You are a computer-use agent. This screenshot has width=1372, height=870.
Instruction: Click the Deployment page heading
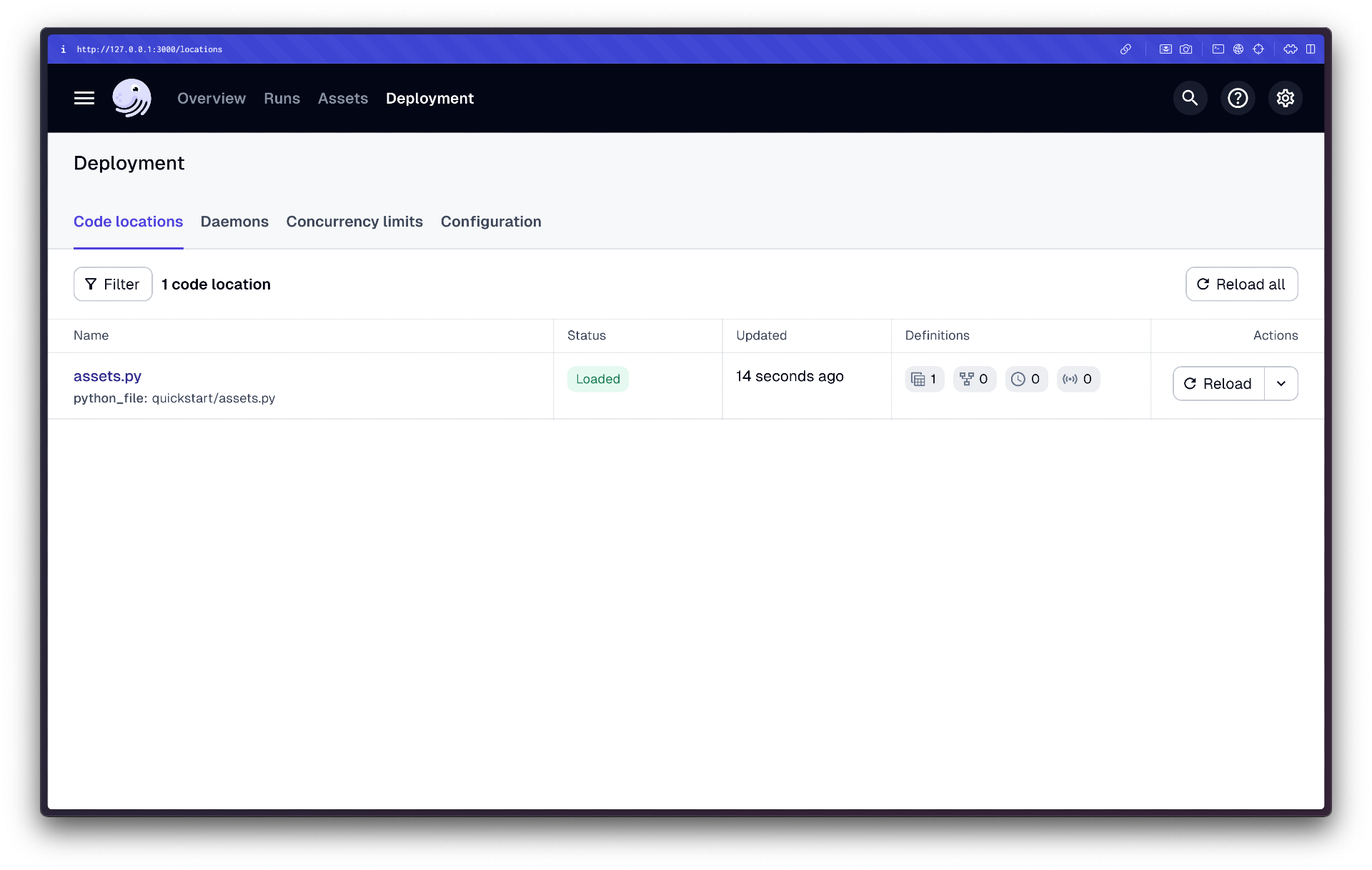[x=129, y=164]
